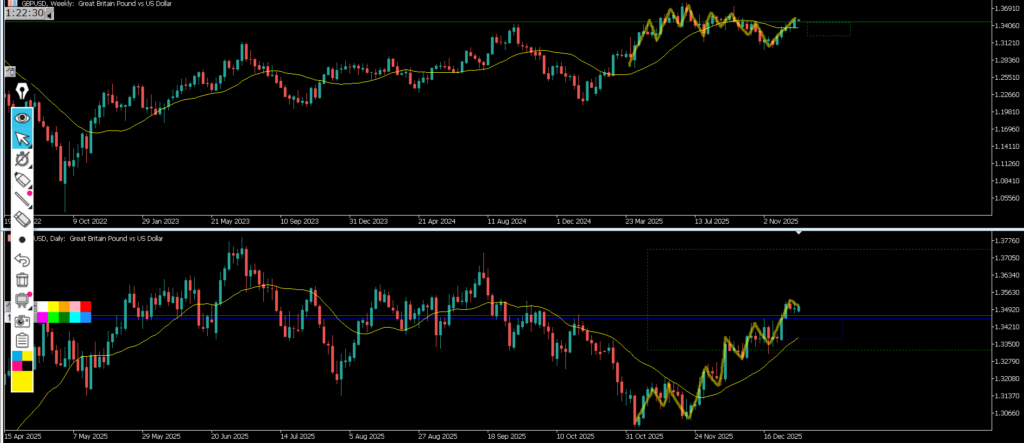Open the brush size dot selector

22,240
